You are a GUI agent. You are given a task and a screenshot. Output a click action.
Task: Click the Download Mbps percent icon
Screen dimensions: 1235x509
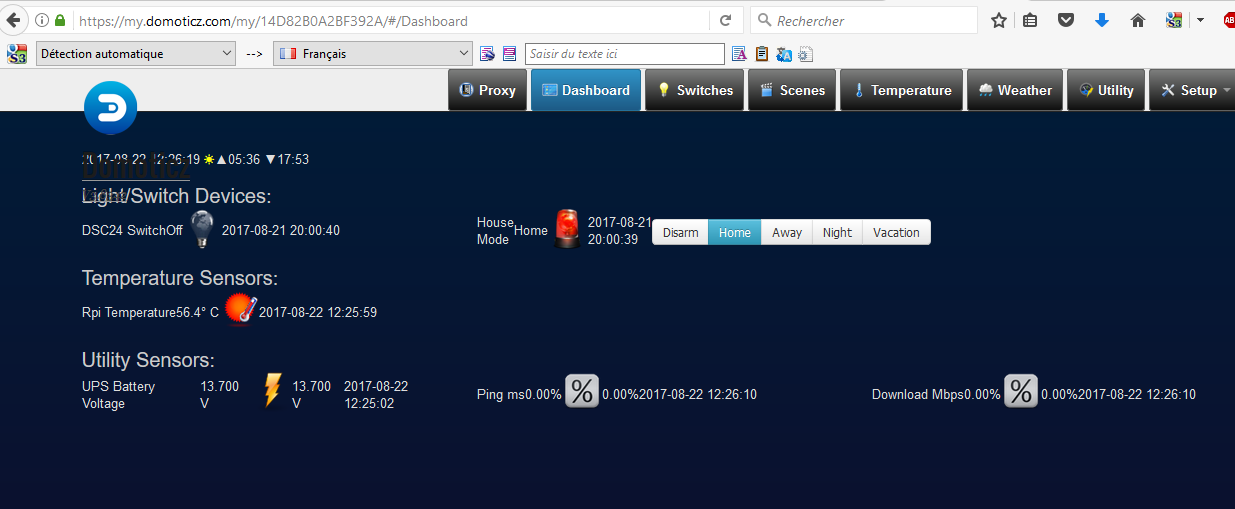coord(1021,391)
